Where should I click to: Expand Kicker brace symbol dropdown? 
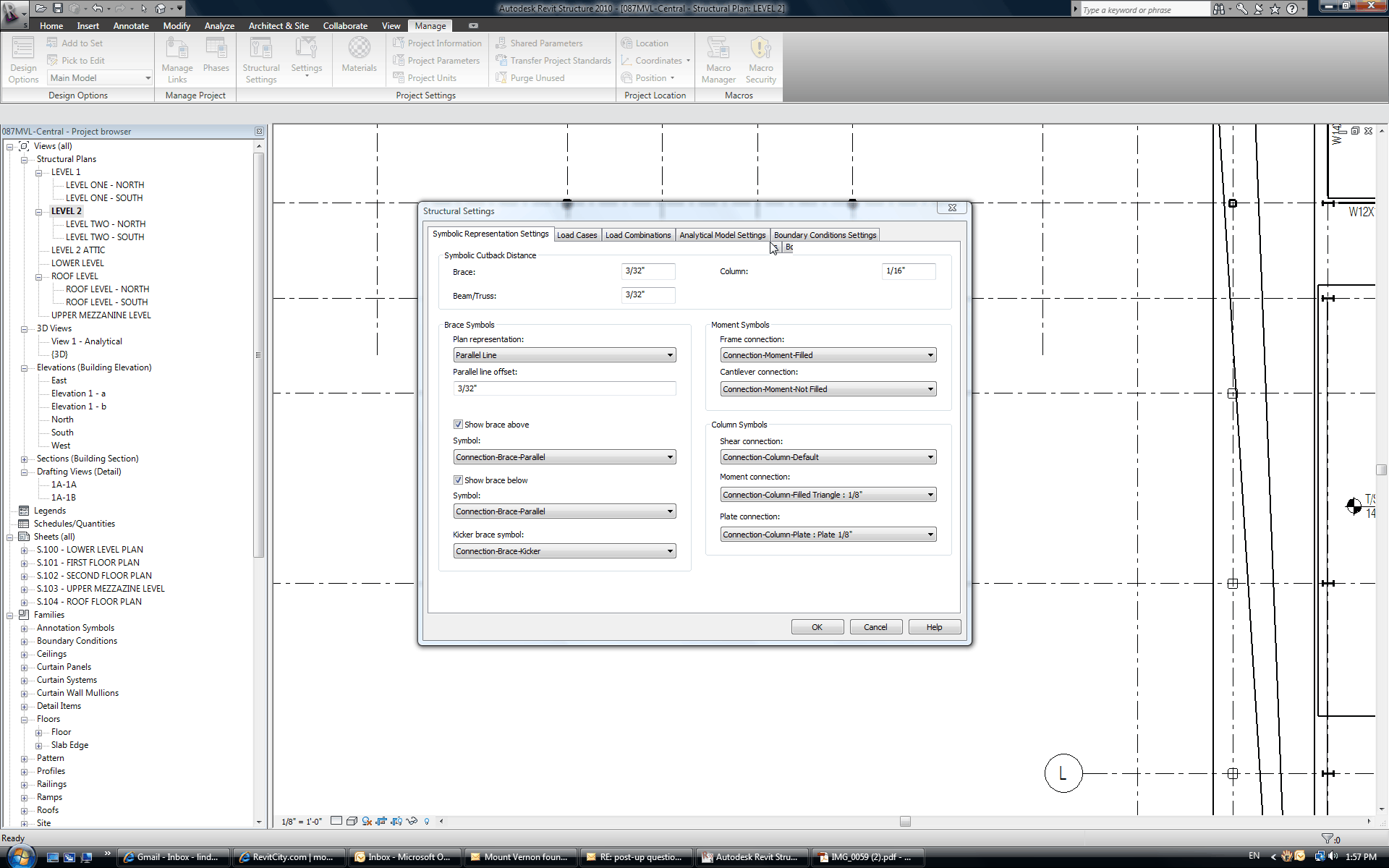pyautogui.click(x=564, y=551)
